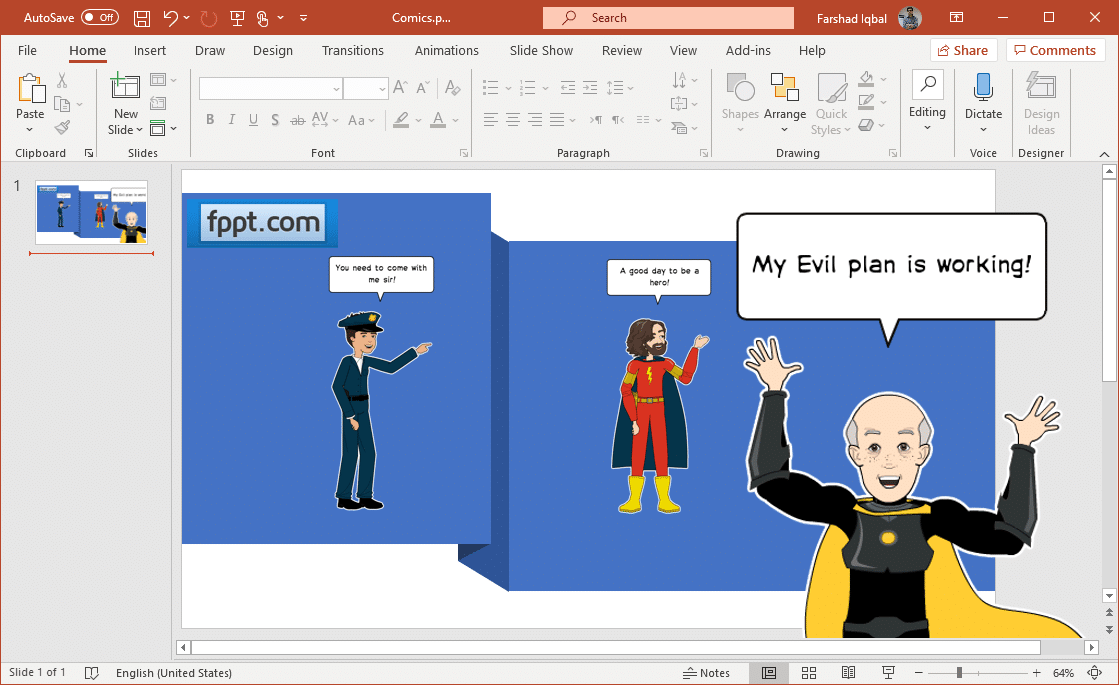This screenshot has width=1119, height=685.
Task: Insert a New Slide icon
Action: (126, 91)
